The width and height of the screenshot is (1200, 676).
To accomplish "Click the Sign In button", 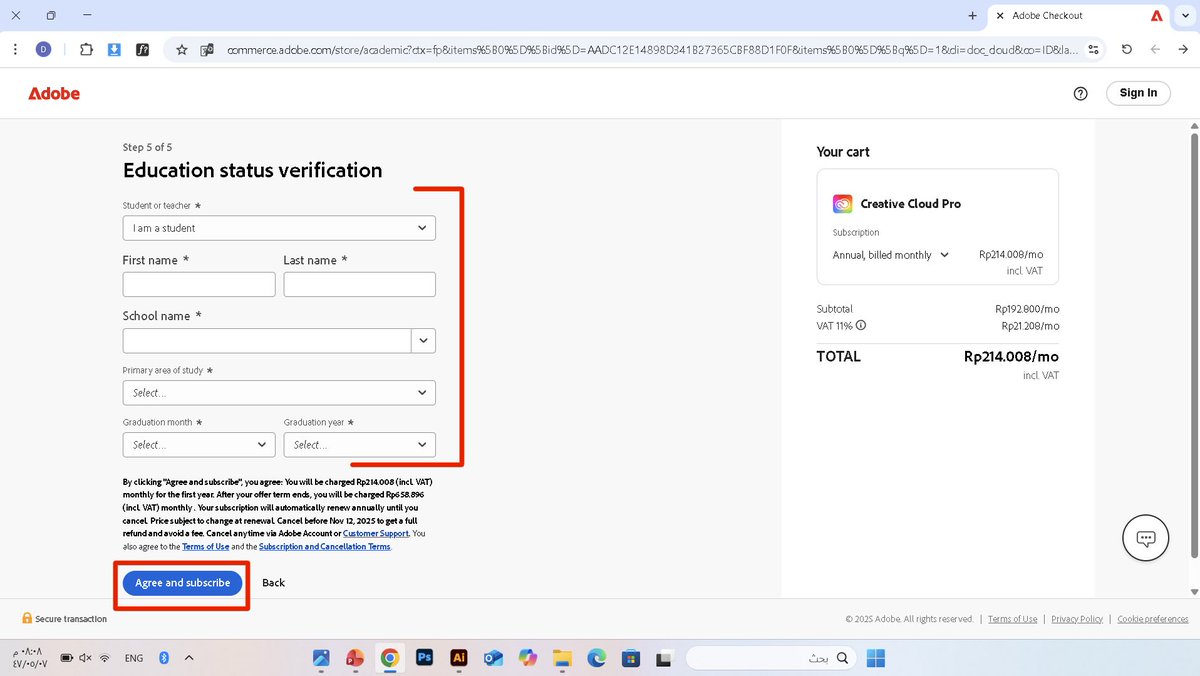I will coord(1138,93).
